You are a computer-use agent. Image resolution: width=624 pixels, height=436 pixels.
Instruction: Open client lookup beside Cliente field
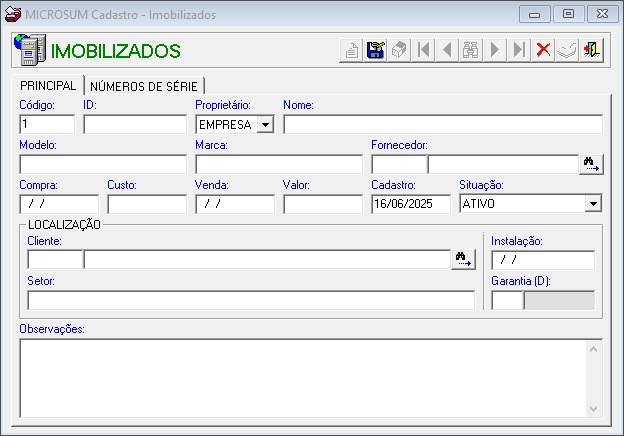[x=463, y=260]
